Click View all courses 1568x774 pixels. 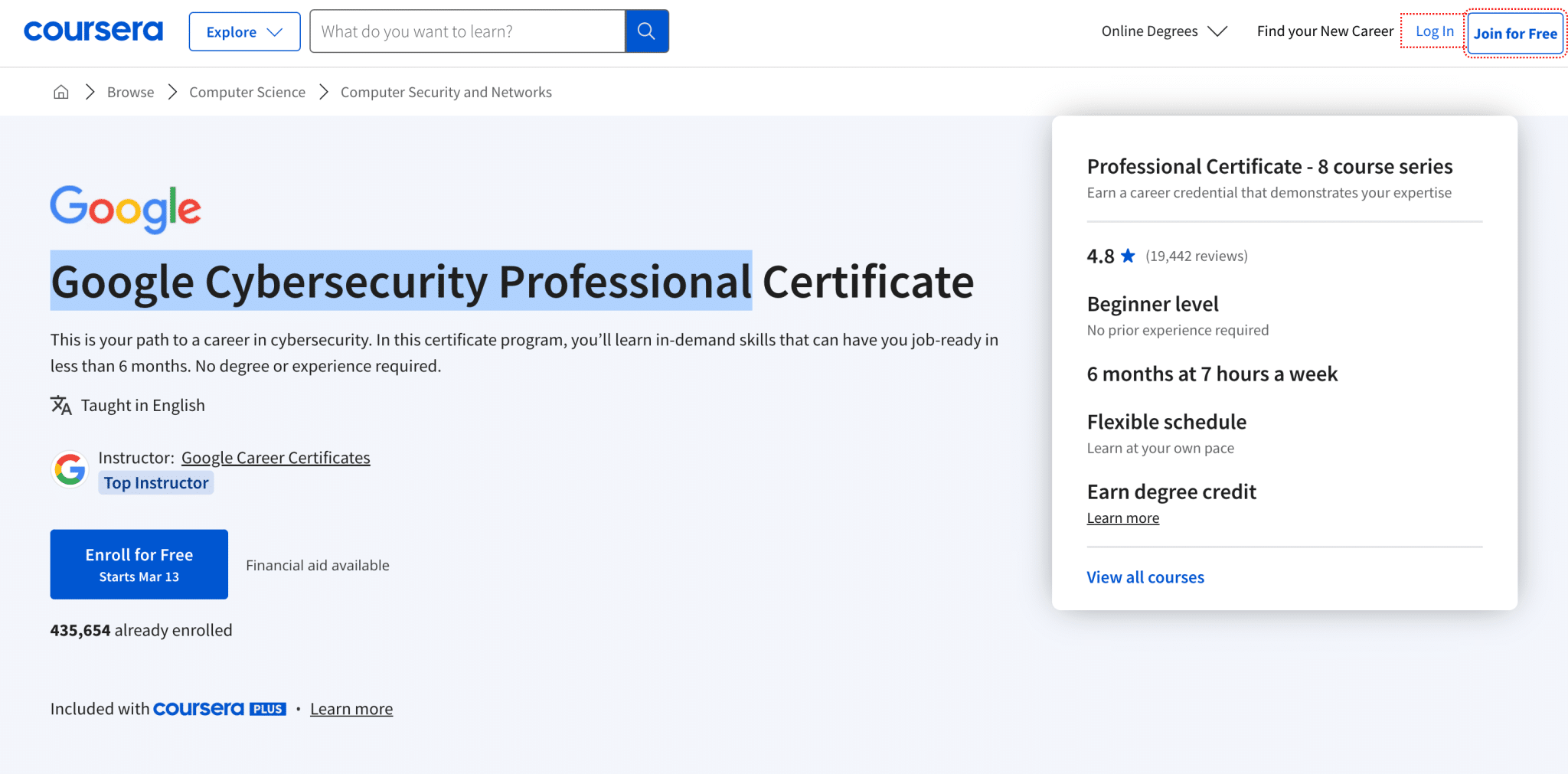pyautogui.click(x=1145, y=576)
